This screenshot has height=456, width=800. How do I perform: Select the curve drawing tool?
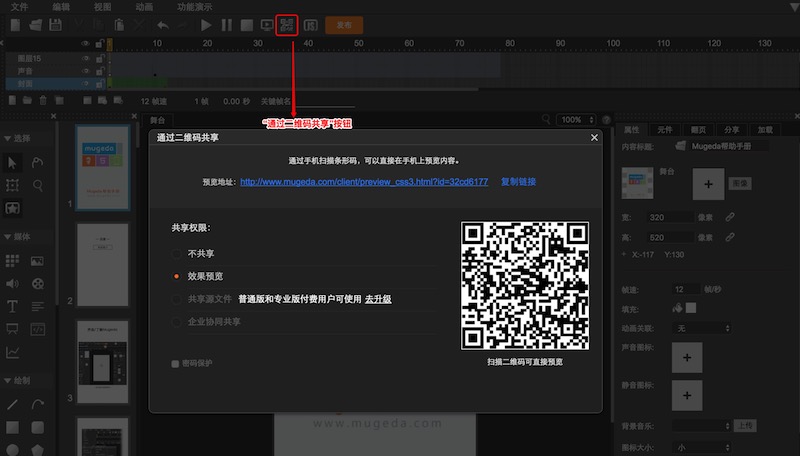click(38, 404)
